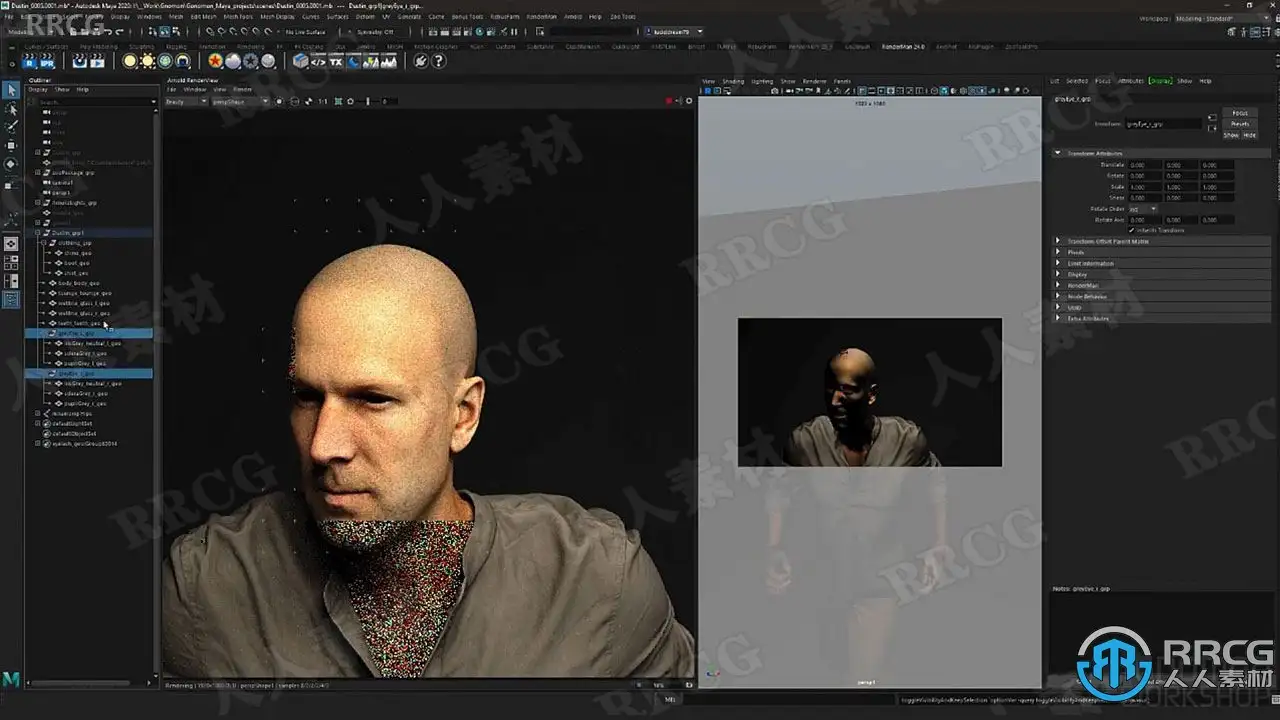The width and height of the screenshot is (1280, 720).
Task: Toggle the Inherits Transform checkbox
Action: pyautogui.click(x=1131, y=230)
